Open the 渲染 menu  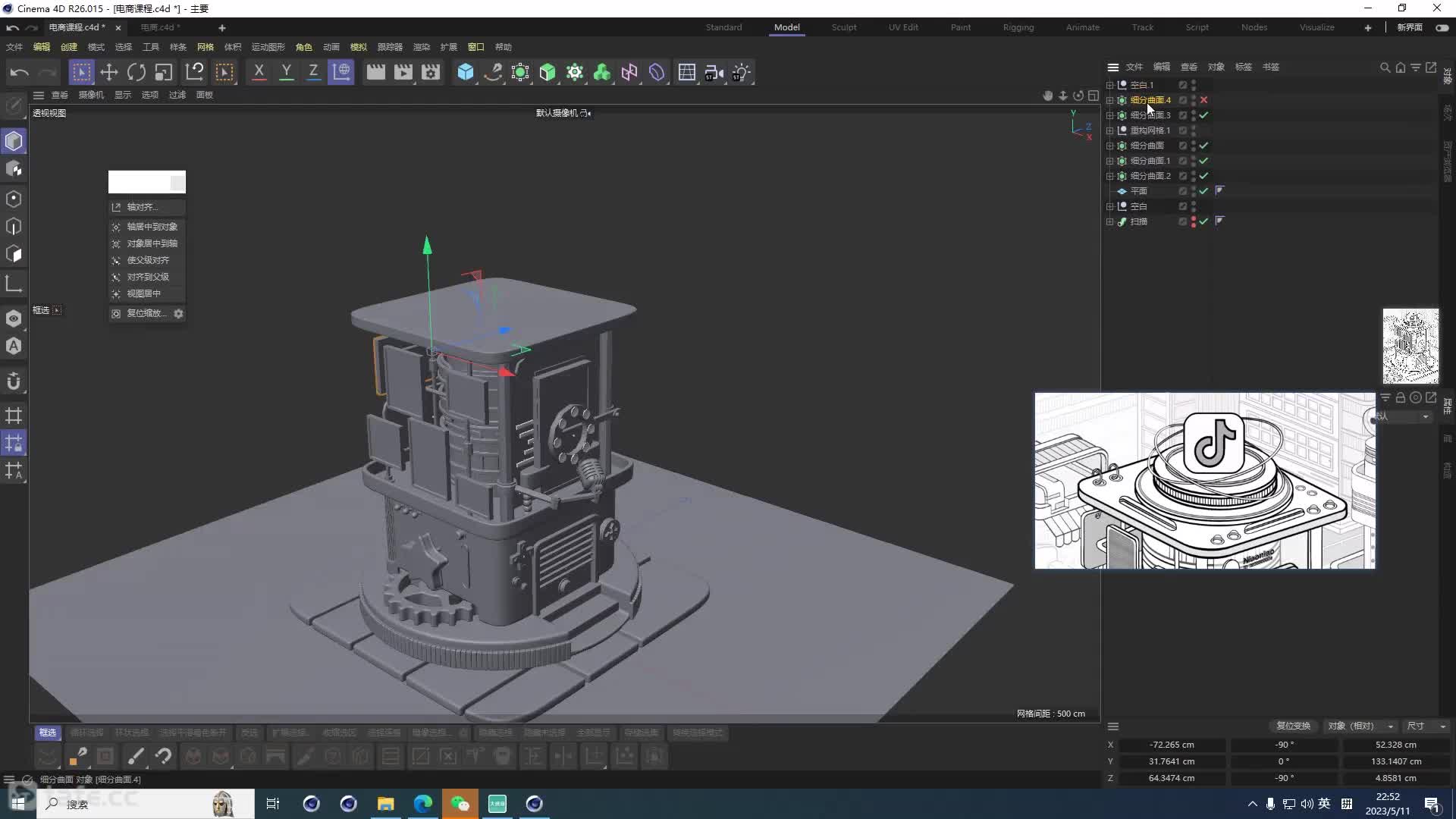[x=421, y=47]
